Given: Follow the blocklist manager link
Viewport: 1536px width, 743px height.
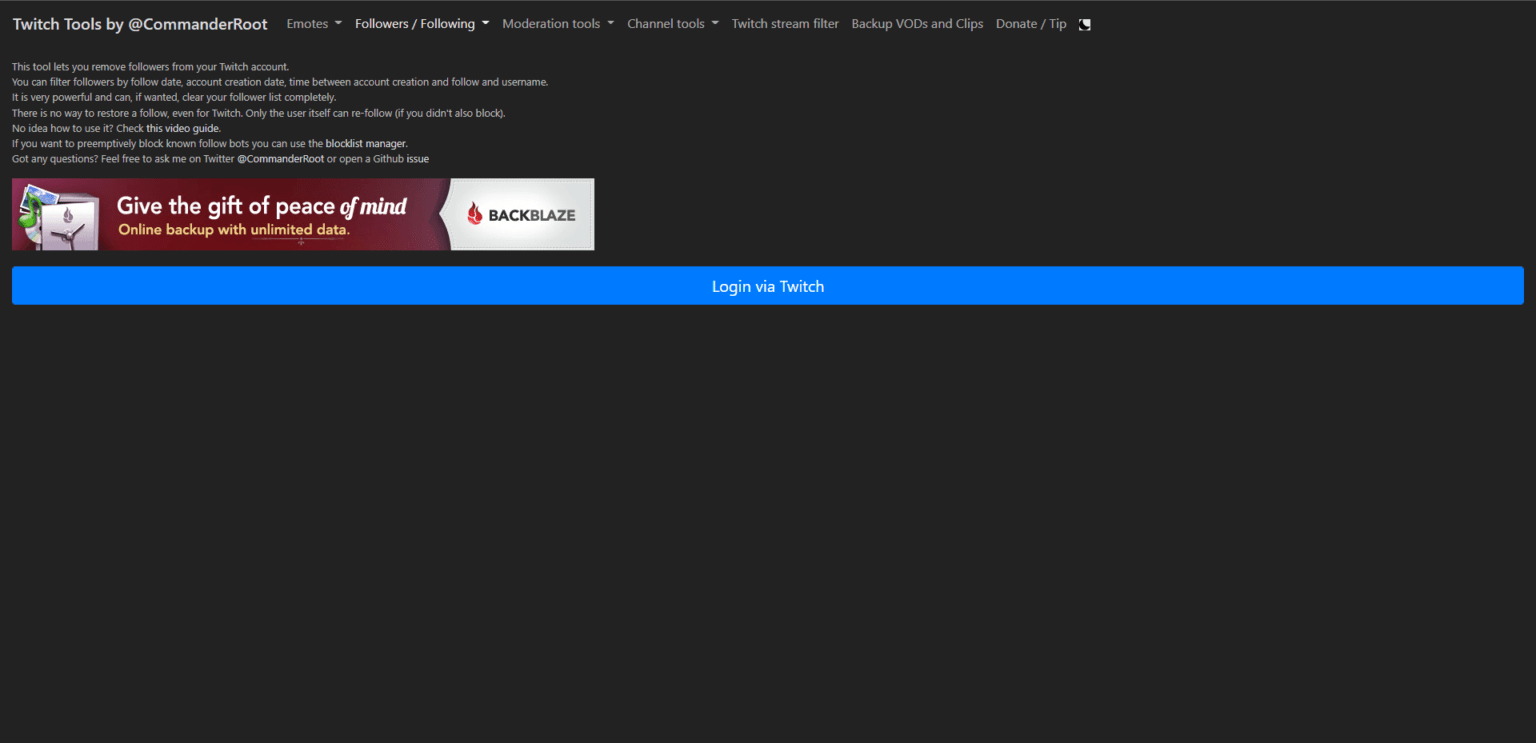Looking at the screenshot, I should pyautogui.click(x=366, y=144).
